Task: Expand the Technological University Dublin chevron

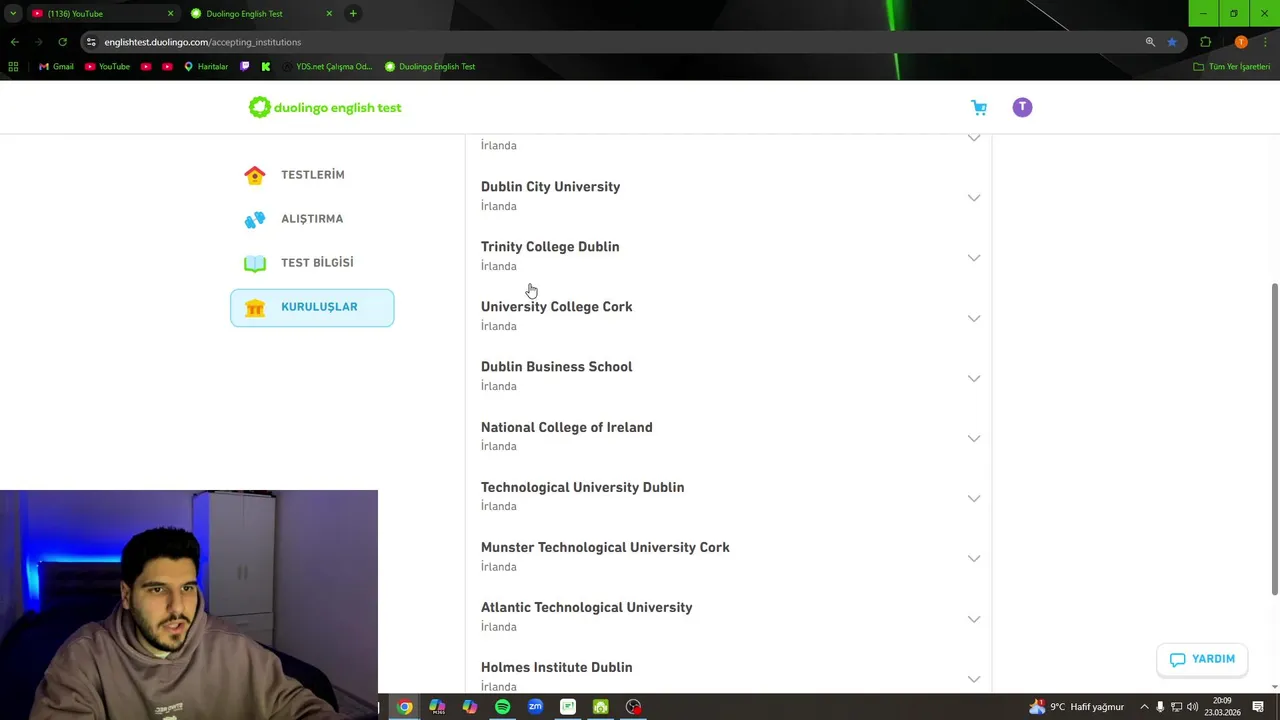Action: click(x=974, y=498)
